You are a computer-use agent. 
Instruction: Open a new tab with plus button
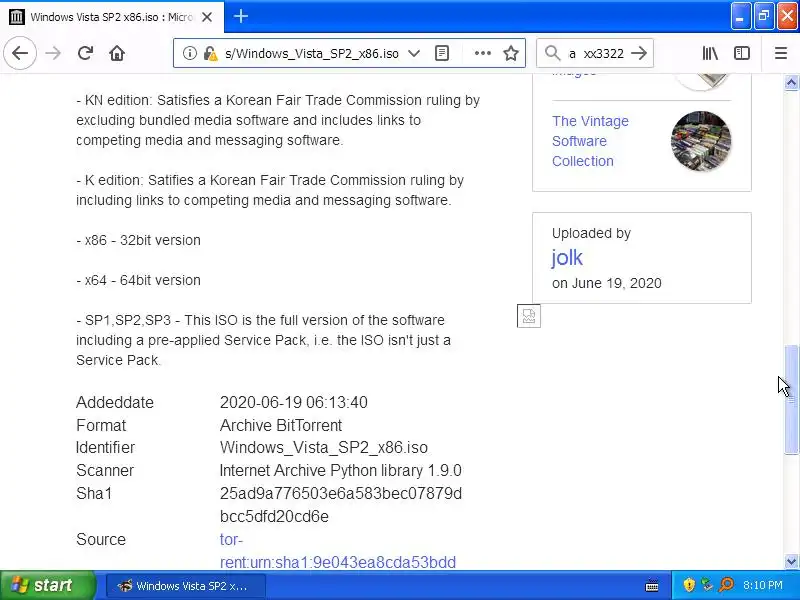pos(241,16)
